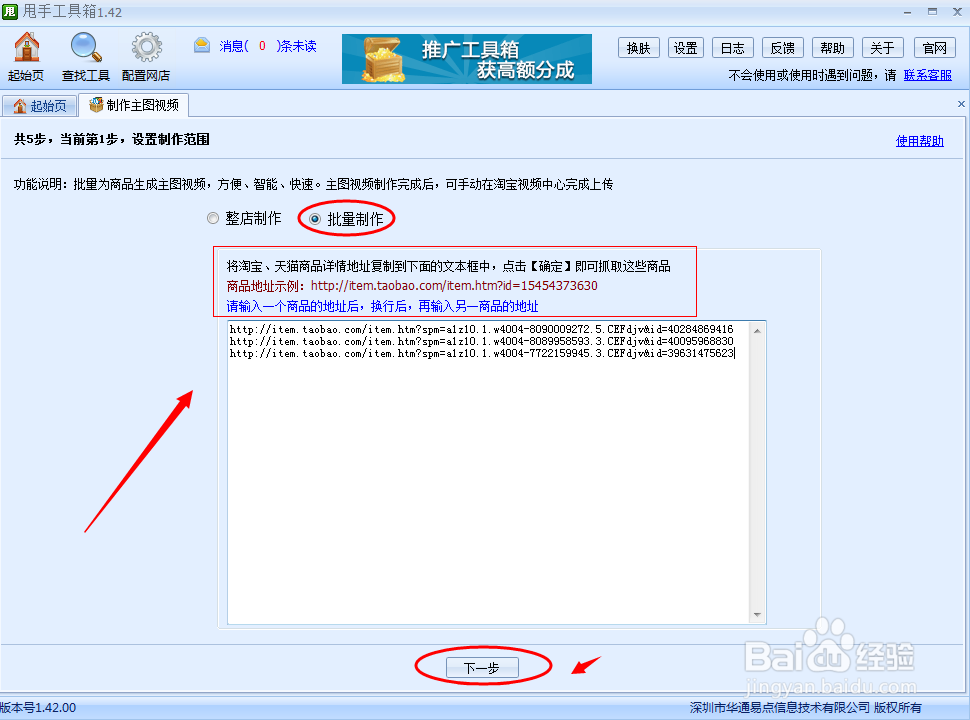Select the 批量制作 radio button
This screenshot has height=720, width=970.
(x=313, y=218)
